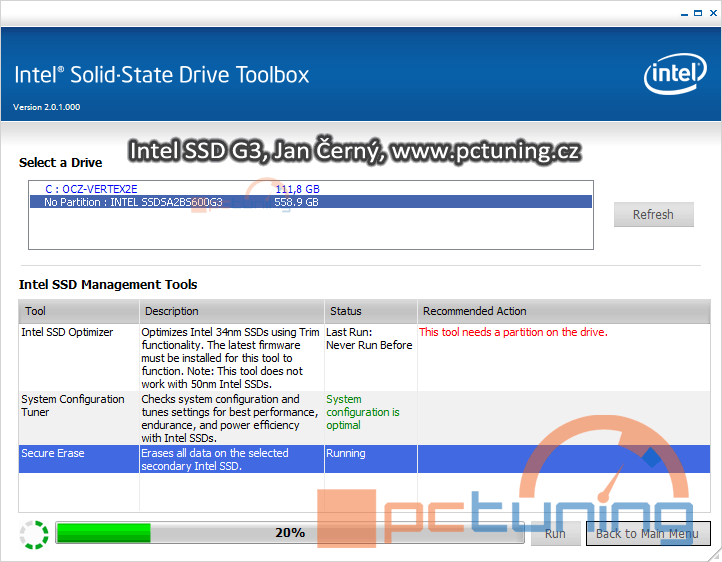722x562 pixels.
Task: Click the 'Running' status of Secure Erase
Action: pos(346,453)
